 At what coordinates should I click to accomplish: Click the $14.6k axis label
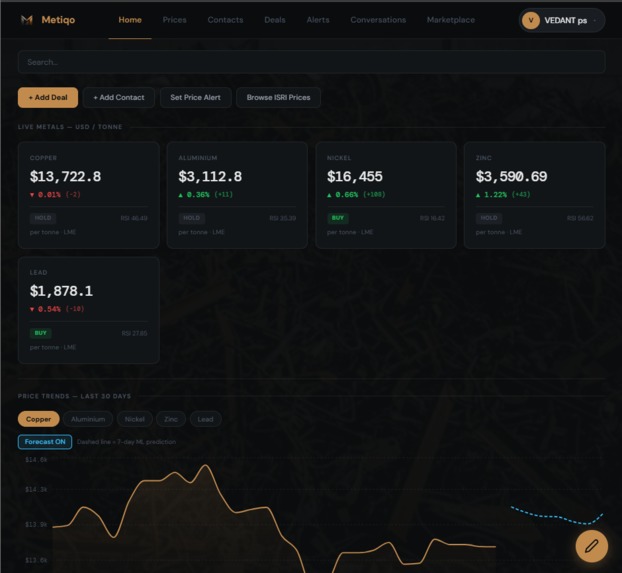pos(36,460)
